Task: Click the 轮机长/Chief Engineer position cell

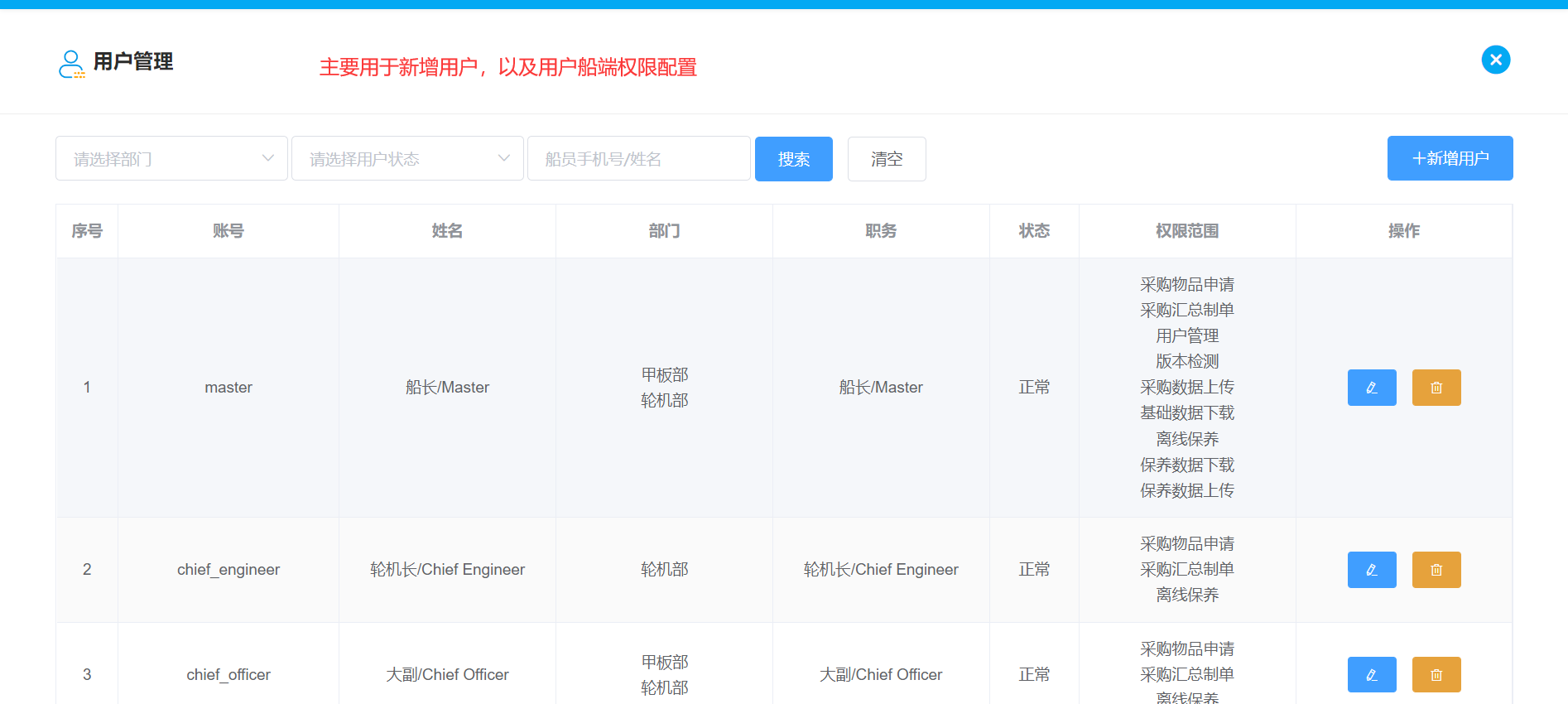Action: [881, 570]
